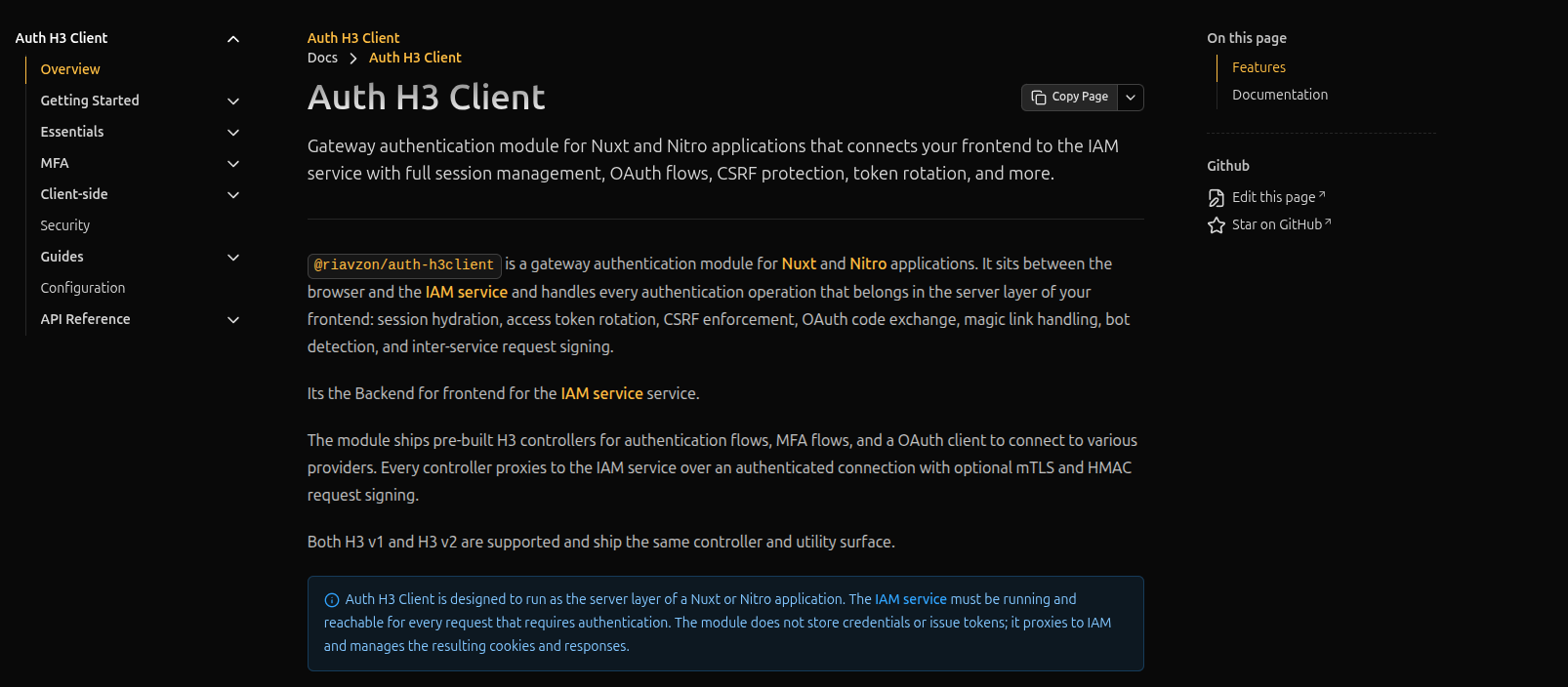
Task: Jump to Features in On this page
Action: point(1259,67)
